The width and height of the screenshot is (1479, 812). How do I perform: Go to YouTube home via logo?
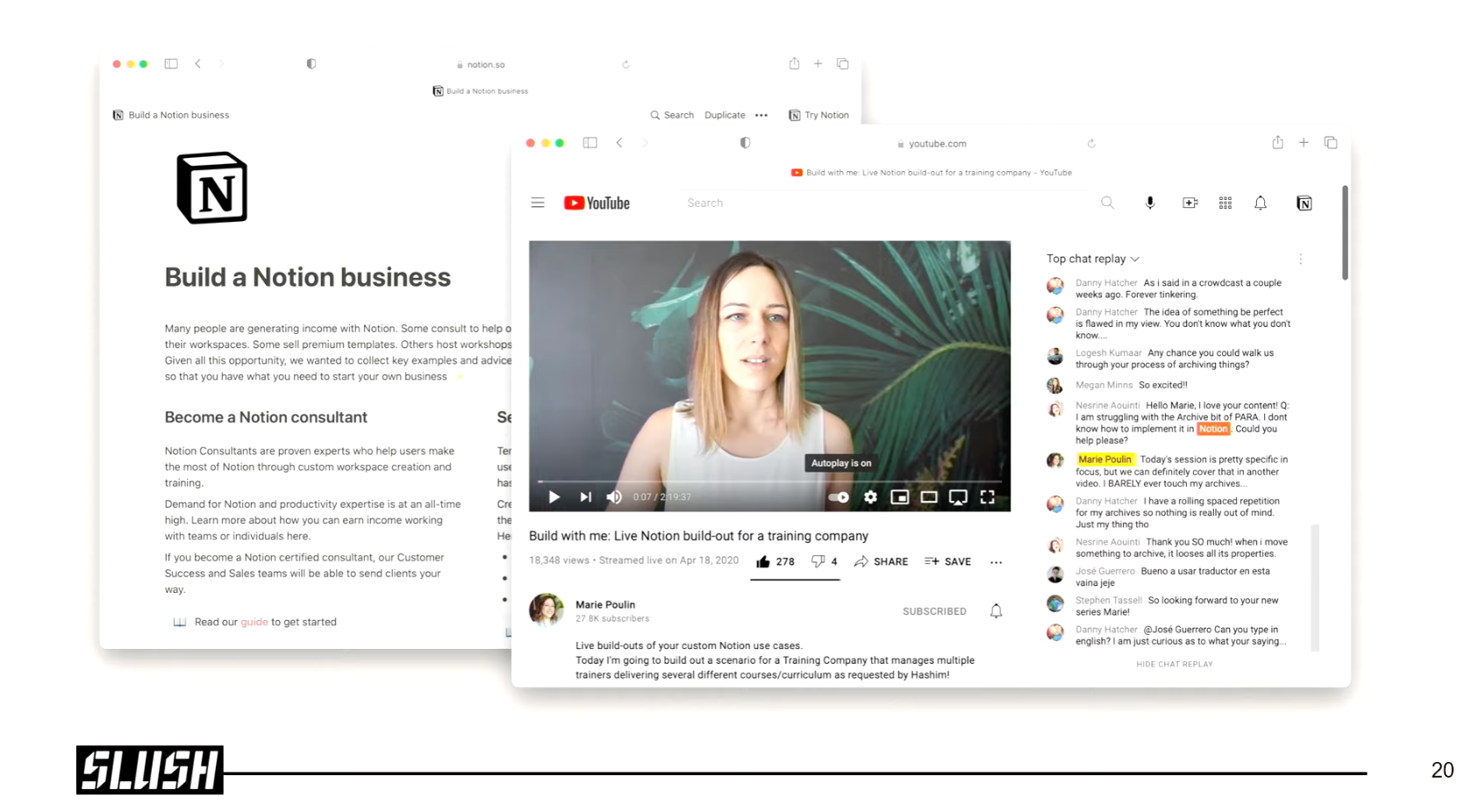597,203
